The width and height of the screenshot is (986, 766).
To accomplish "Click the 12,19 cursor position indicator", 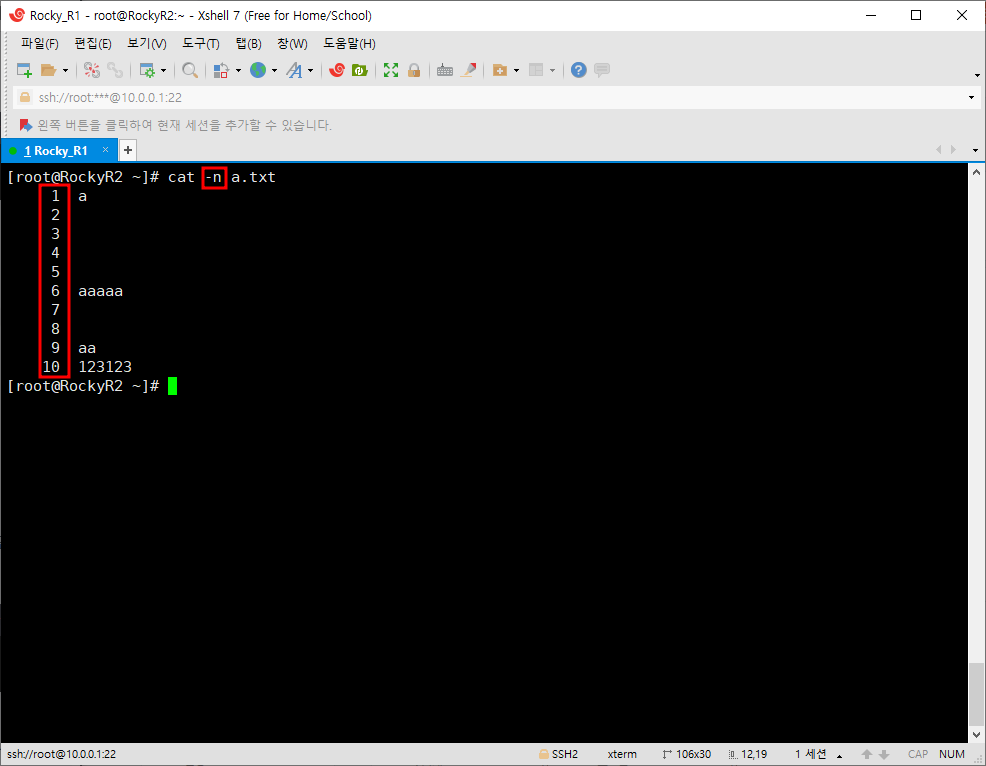I will pos(748,754).
